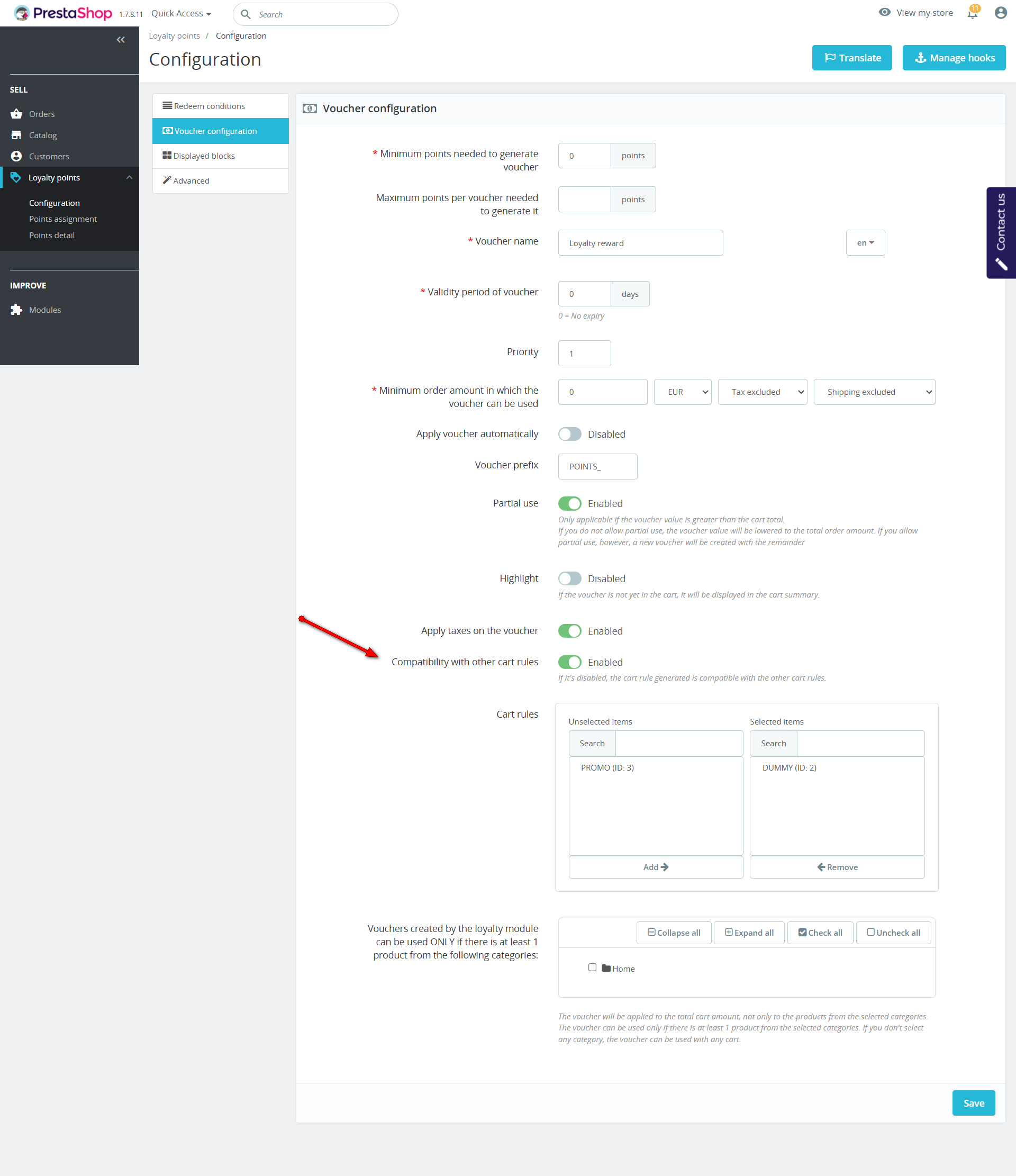Click the Catalog store icon
Screen dimensions: 1016x1176
click(16, 135)
